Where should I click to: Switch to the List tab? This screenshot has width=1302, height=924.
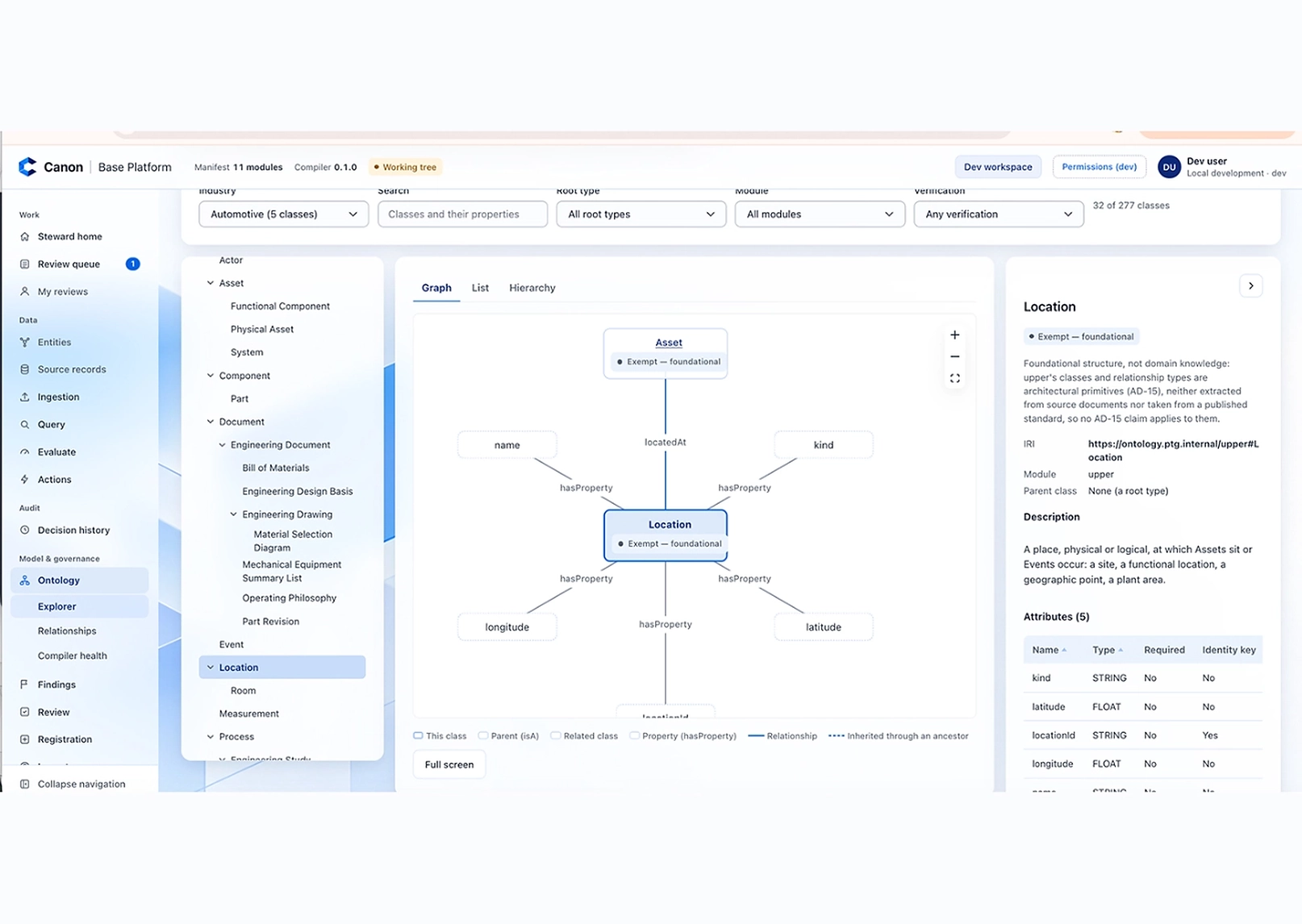(480, 288)
